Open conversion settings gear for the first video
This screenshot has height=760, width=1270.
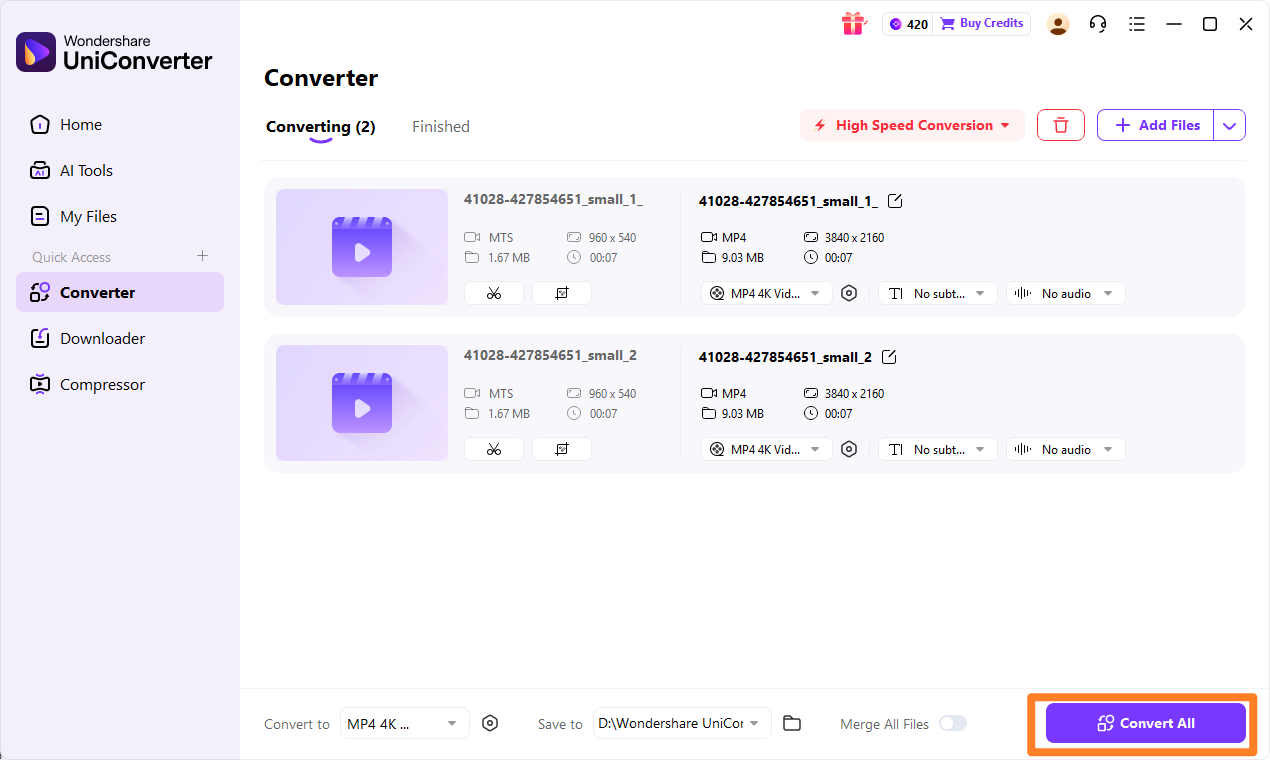tap(849, 292)
